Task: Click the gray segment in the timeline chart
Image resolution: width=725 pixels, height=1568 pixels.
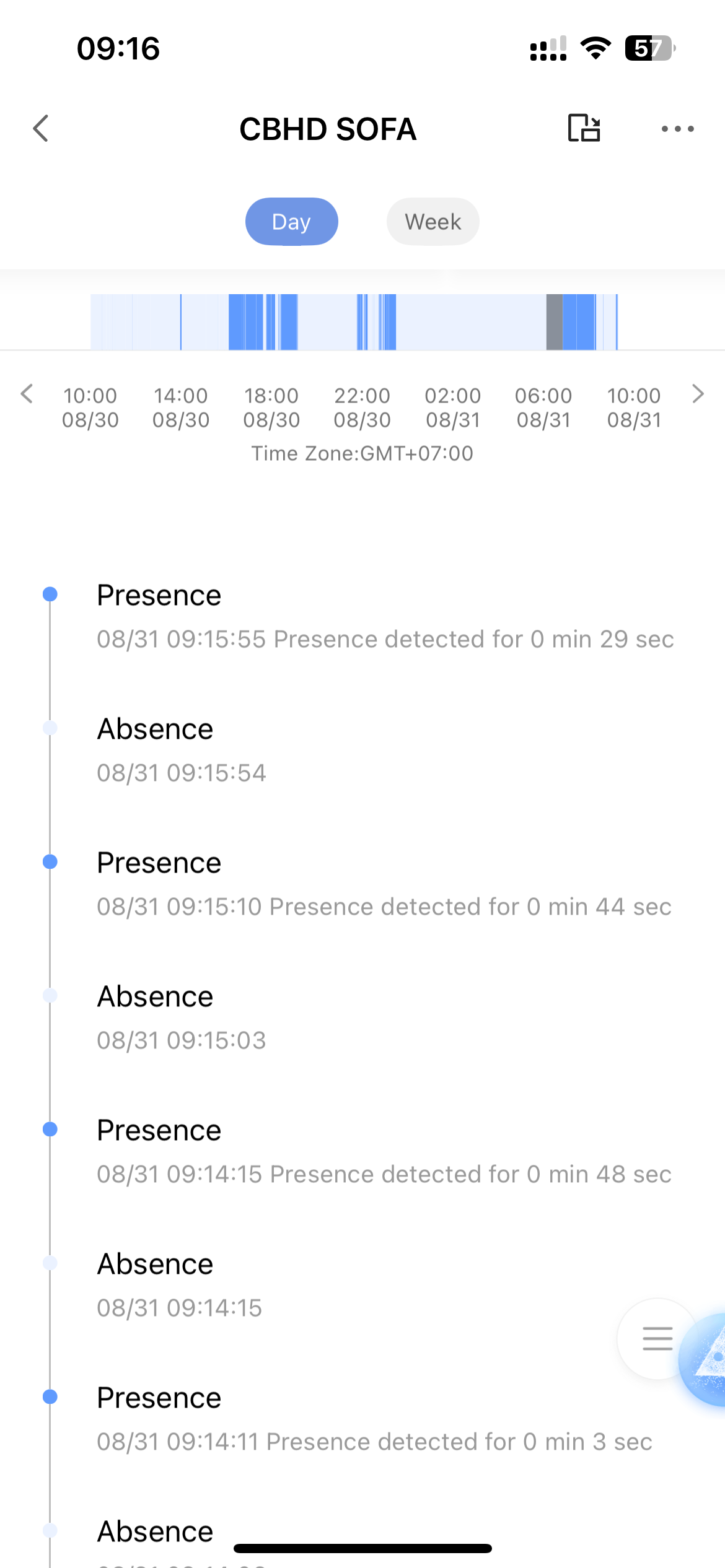Action: (554, 322)
